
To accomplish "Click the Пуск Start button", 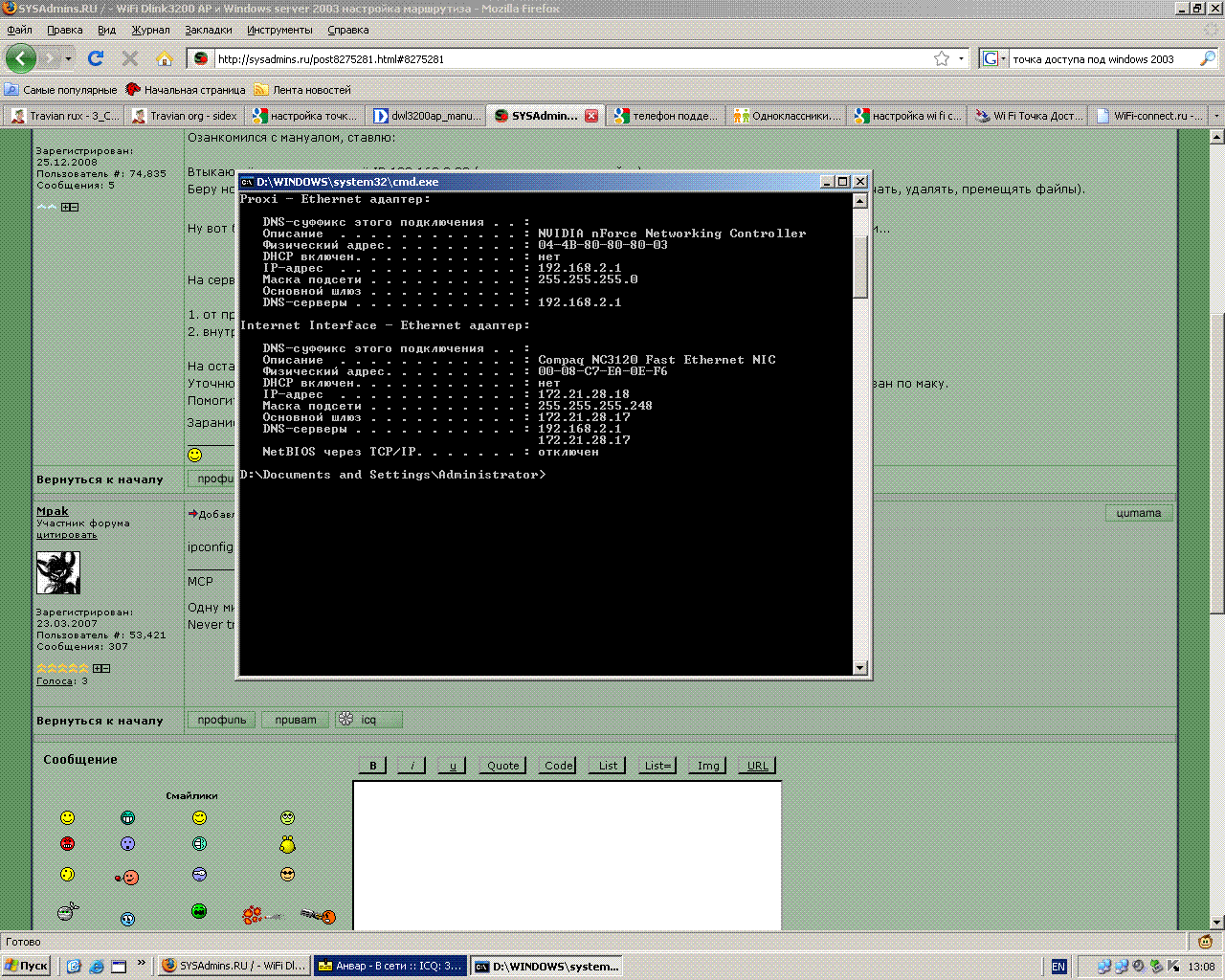I will pyautogui.click(x=27, y=966).
